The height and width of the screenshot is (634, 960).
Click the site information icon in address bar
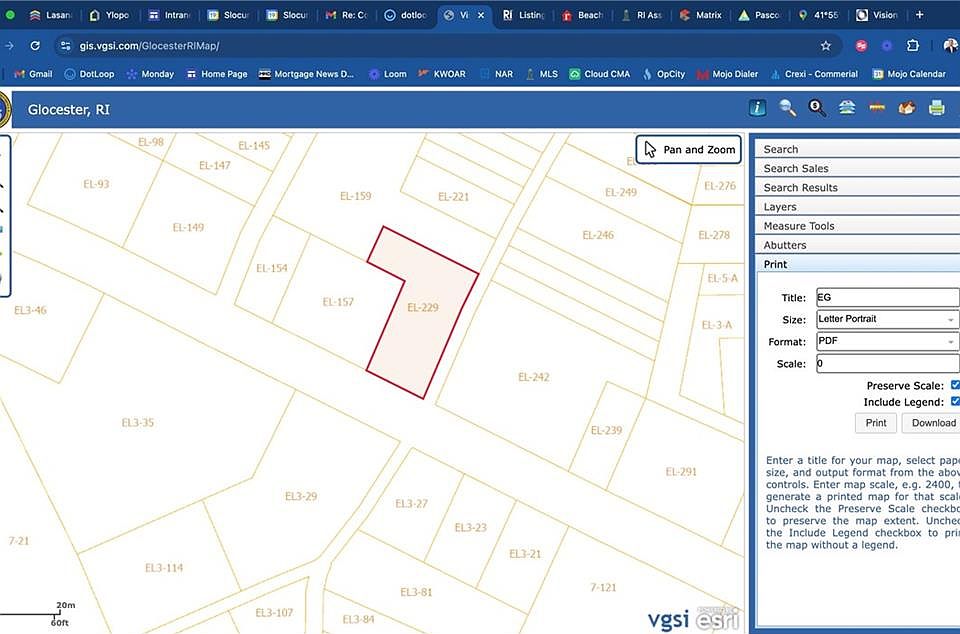66,46
